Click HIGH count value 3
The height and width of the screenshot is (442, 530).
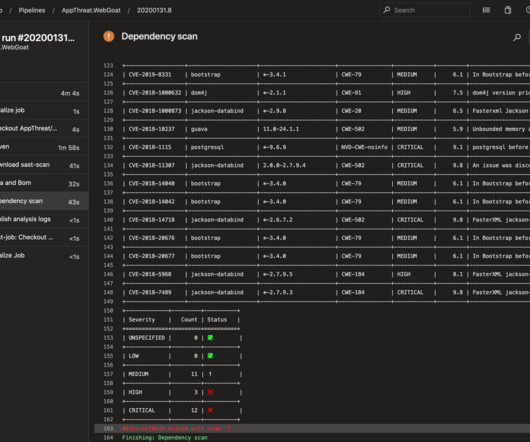click(196, 392)
